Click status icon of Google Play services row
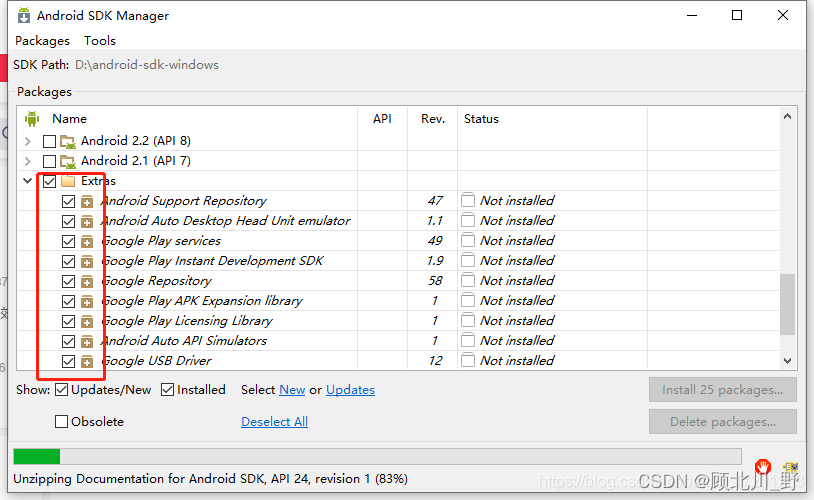The image size is (814, 500). (468, 240)
